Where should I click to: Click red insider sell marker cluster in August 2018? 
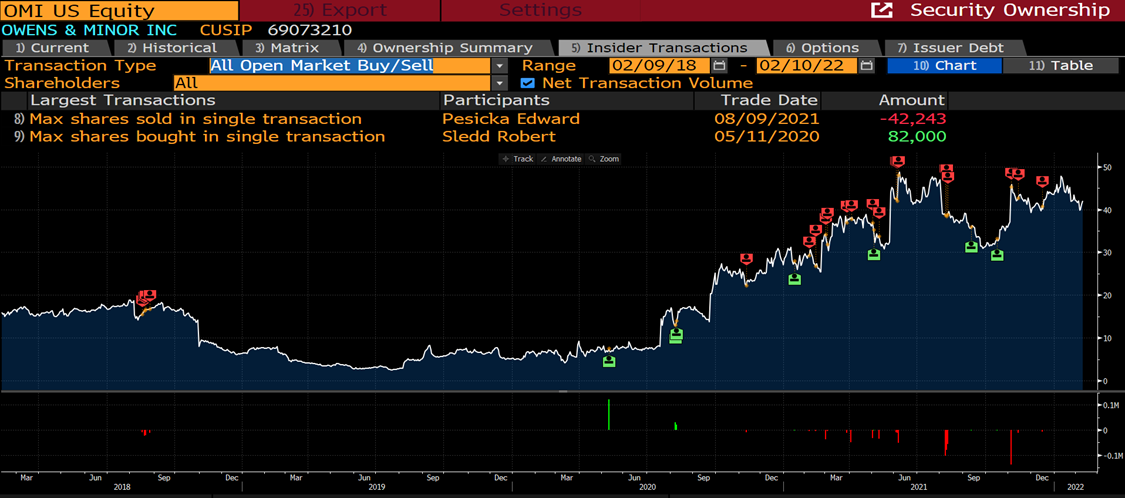tap(147, 296)
